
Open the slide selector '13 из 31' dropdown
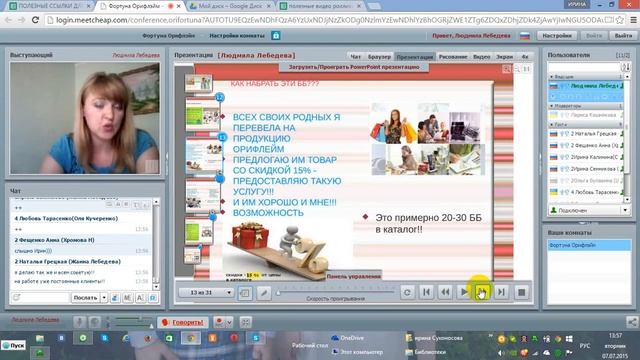coord(206,292)
